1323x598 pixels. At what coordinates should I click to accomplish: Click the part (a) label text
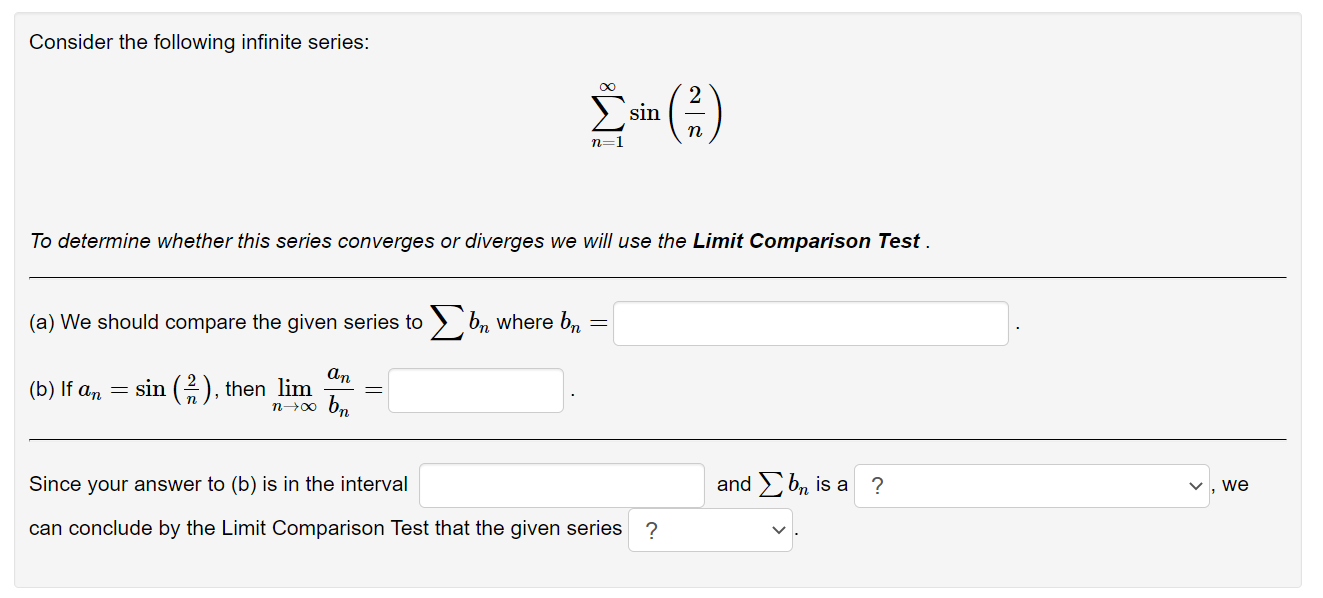[x=44, y=322]
